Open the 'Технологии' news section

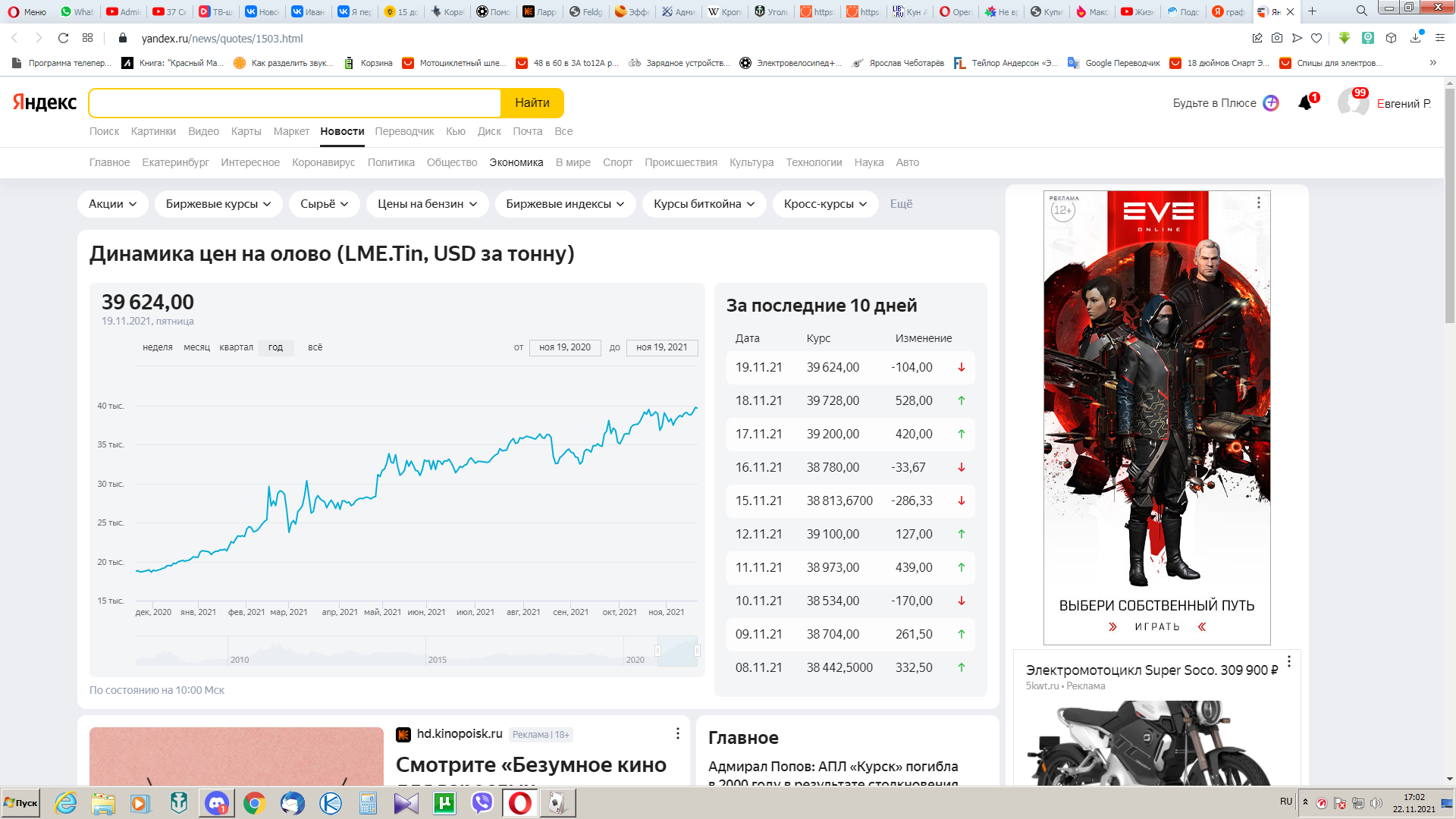[x=814, y=162]
